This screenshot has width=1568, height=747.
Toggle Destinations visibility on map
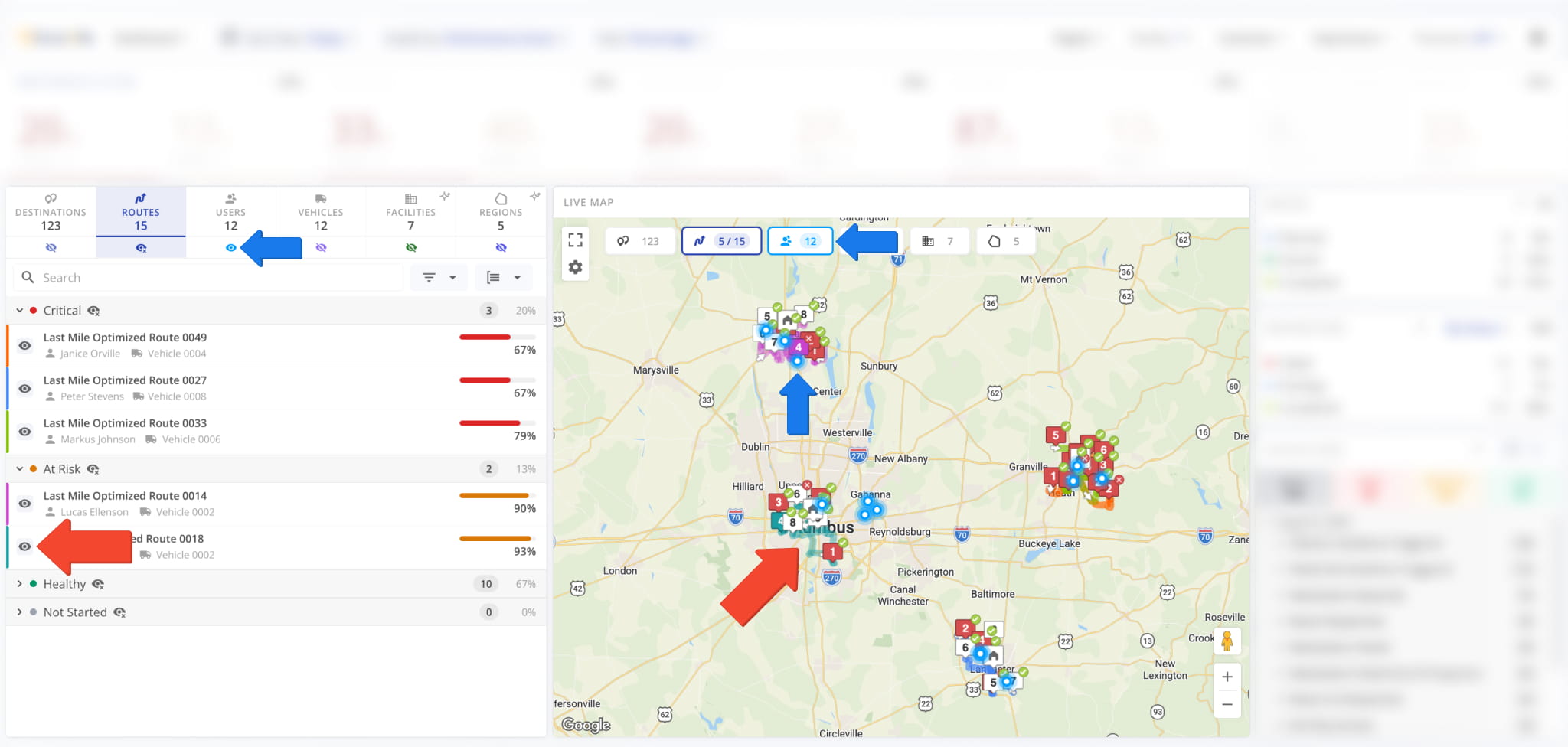point(51,247)
